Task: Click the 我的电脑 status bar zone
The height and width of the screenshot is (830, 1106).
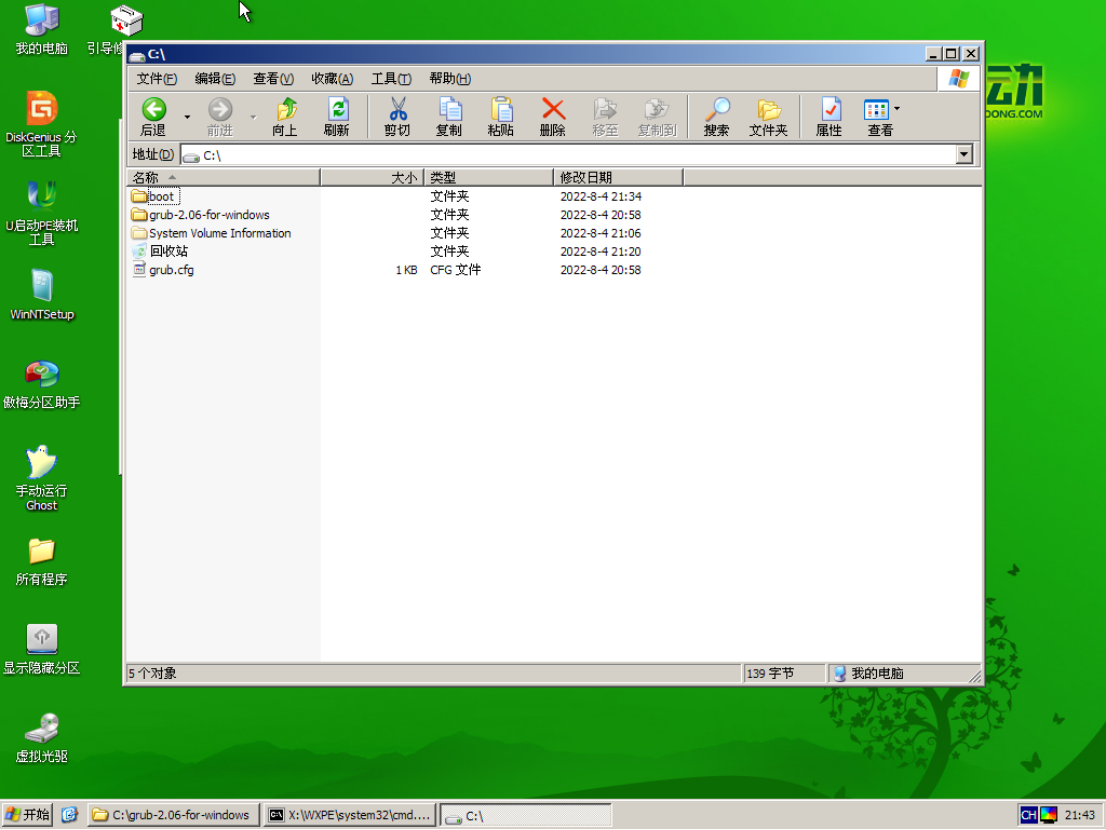Action: (x=904, y=673)
